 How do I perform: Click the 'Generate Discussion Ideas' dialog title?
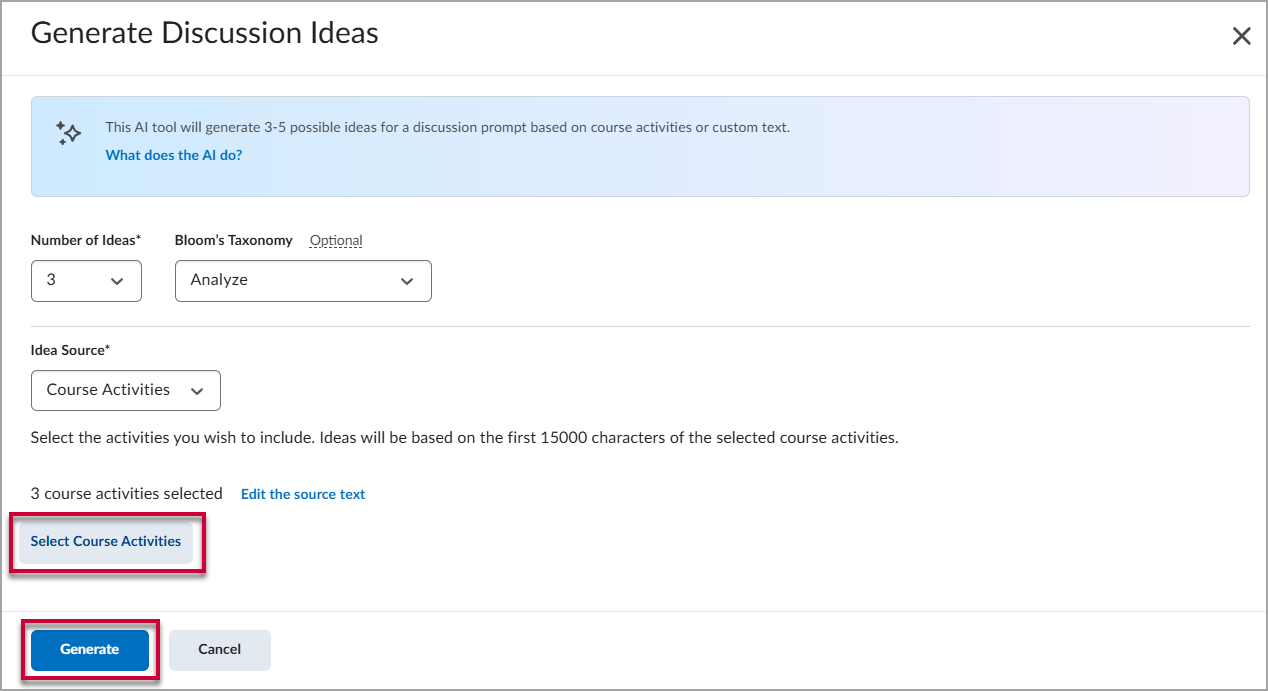click(205, 33)
